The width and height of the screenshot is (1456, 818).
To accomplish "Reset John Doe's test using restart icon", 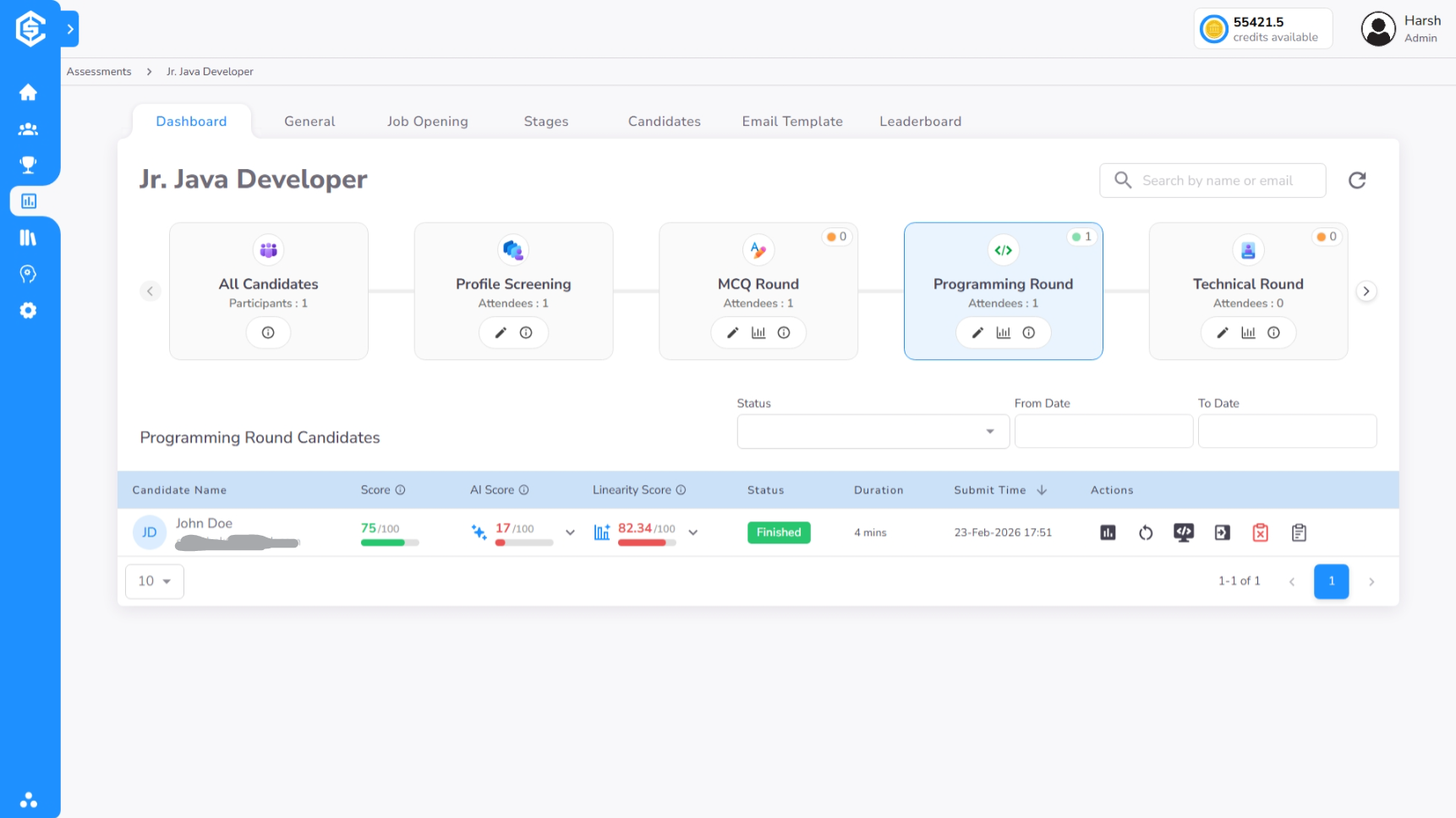I will (x=1146, y=532).
